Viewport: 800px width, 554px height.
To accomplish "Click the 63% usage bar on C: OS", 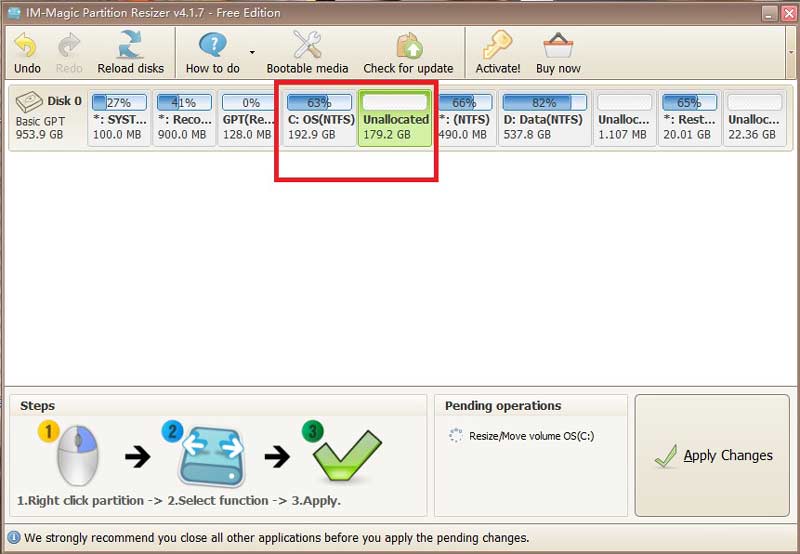I will click(319, 103).
